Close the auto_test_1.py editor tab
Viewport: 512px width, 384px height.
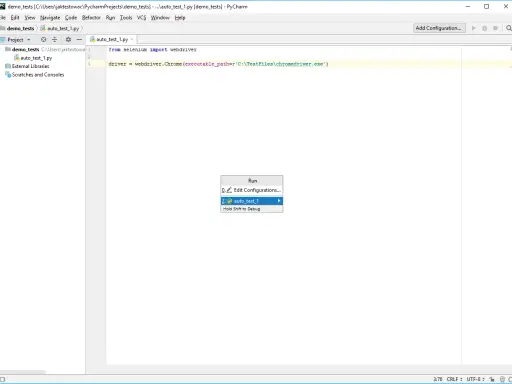[x=132, y=39]
